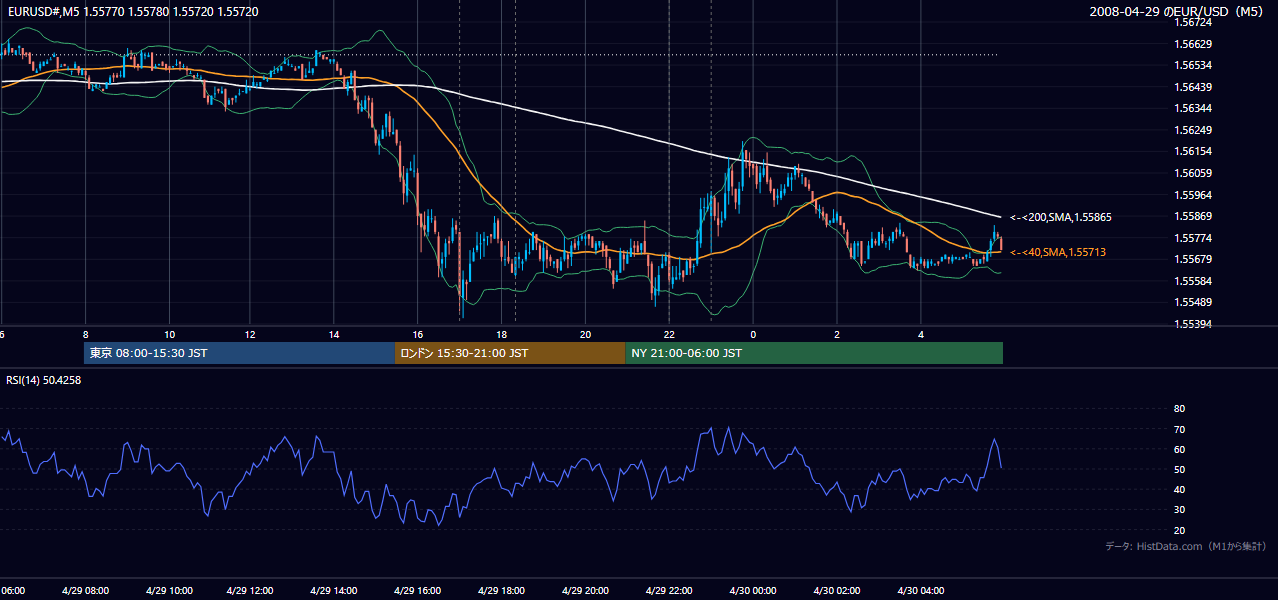1278x600 pixels.
Task: Click price axis label 1.56344
Action: click(x=1191, y=108)
